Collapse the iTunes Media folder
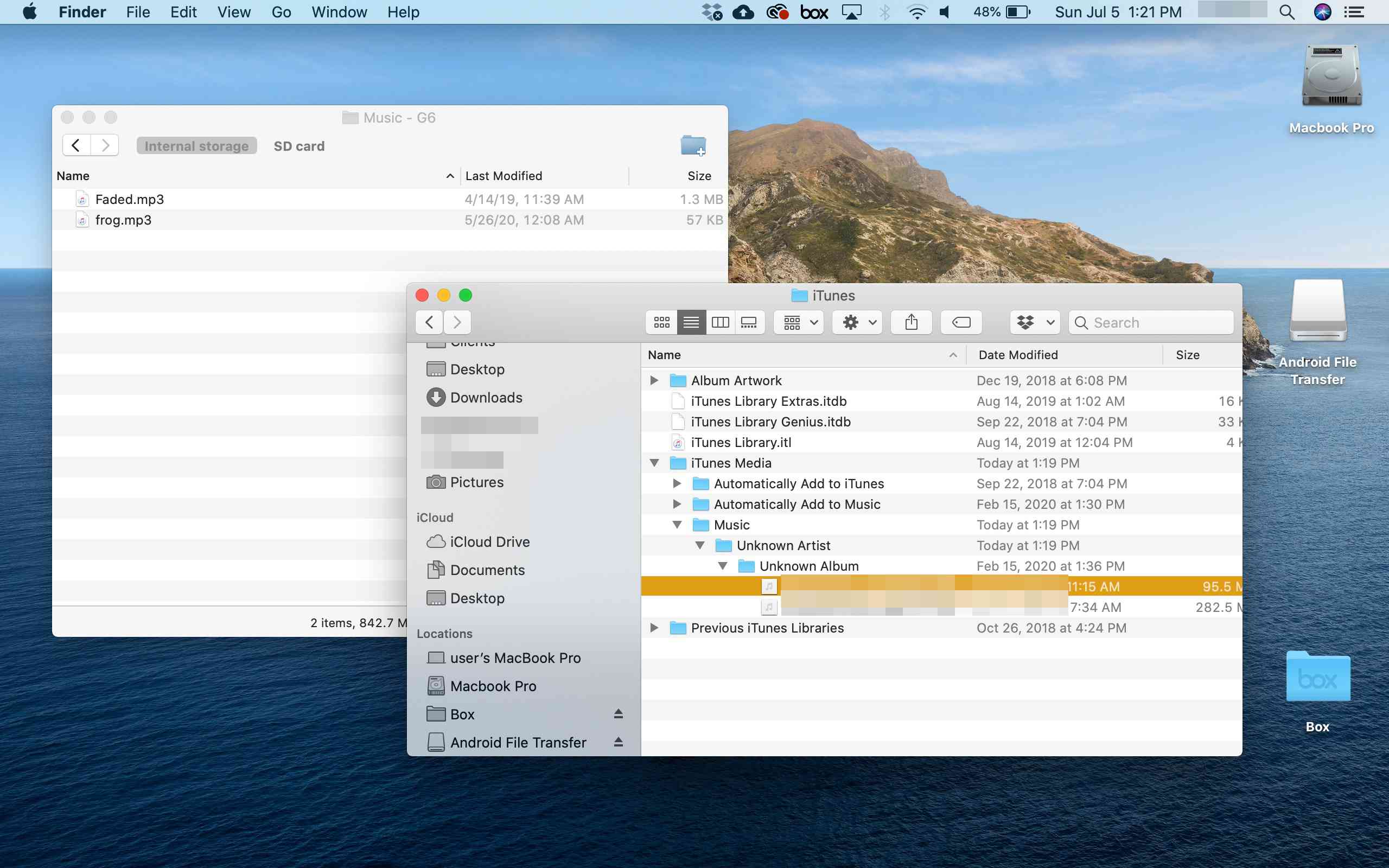Image resolution: width=1389 pixels, height=868 pixels. [654, 463]
